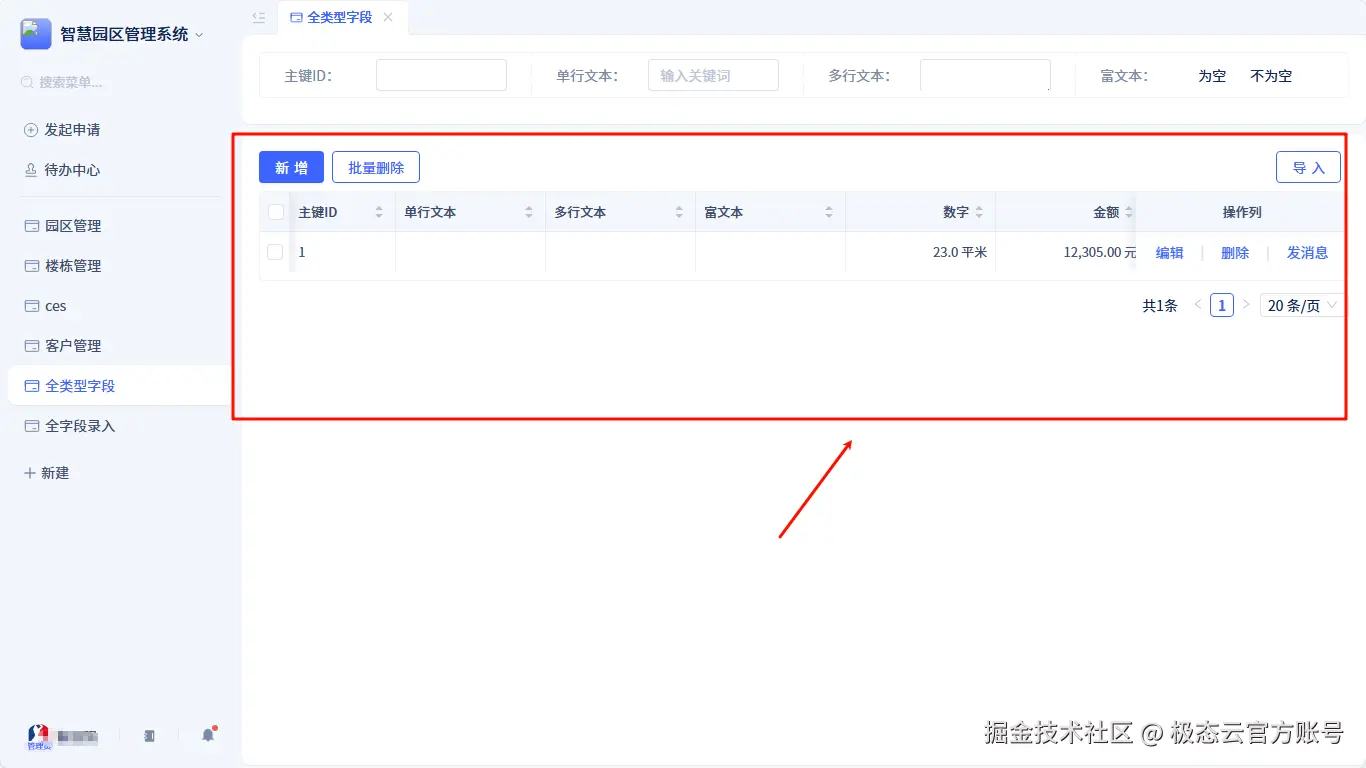Click the 操作列 column header

coord(1242,212)
